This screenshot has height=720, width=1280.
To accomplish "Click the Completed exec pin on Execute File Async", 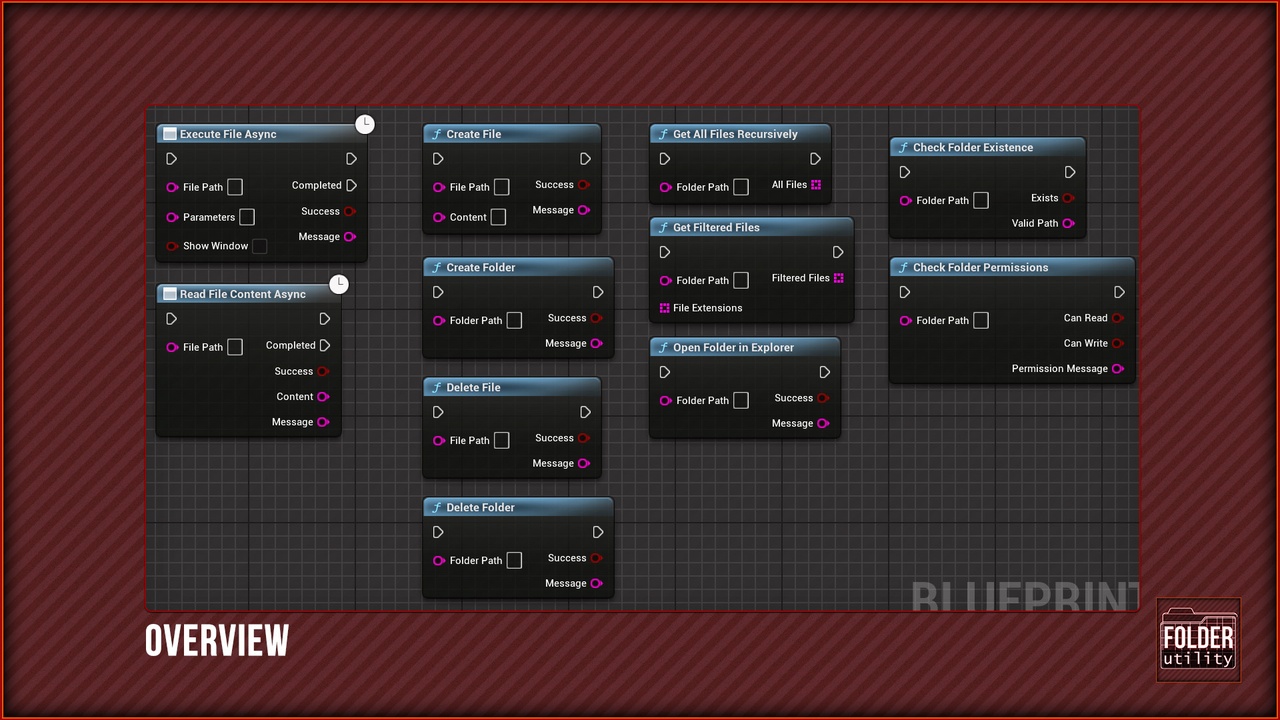I will [x=351, y=185].
